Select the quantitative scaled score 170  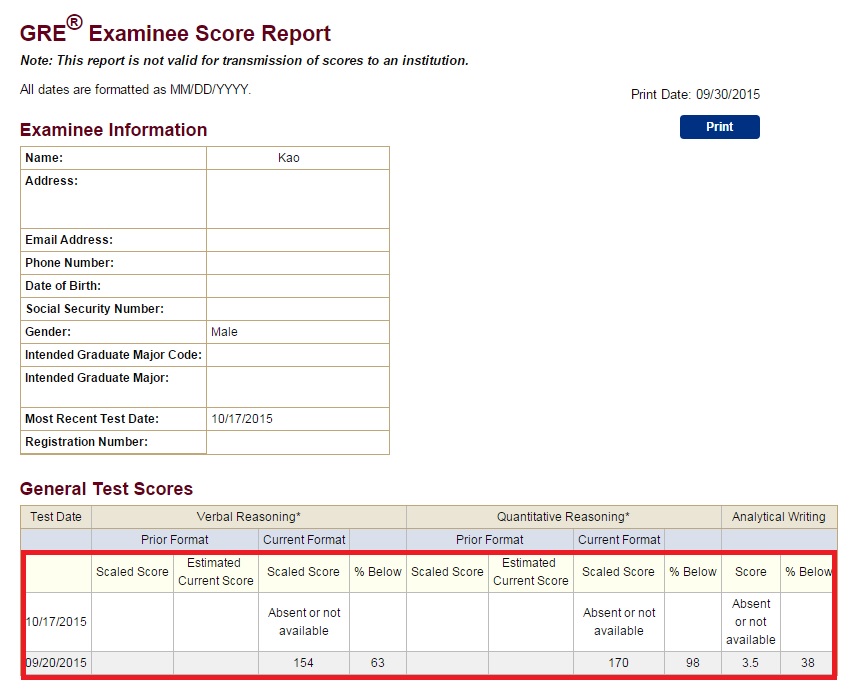pyautogui.click(x=618, y=663)
